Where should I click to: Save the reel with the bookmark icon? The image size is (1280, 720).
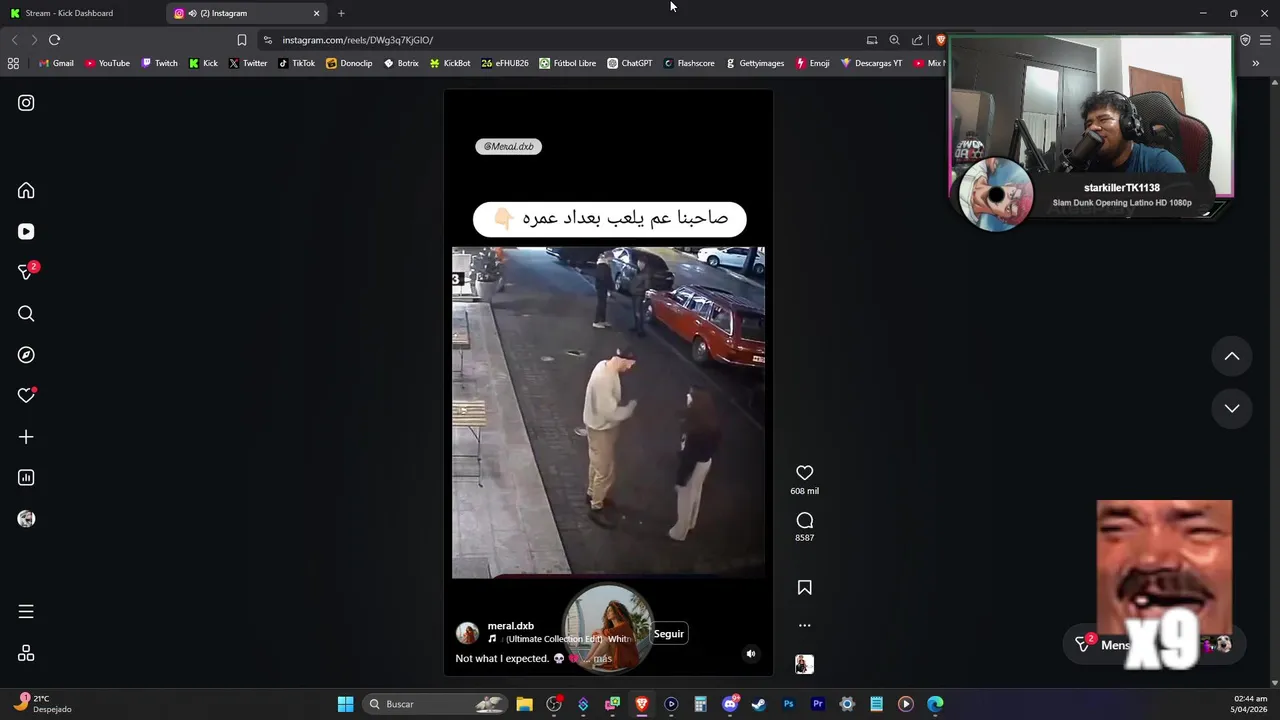point(804,588)
